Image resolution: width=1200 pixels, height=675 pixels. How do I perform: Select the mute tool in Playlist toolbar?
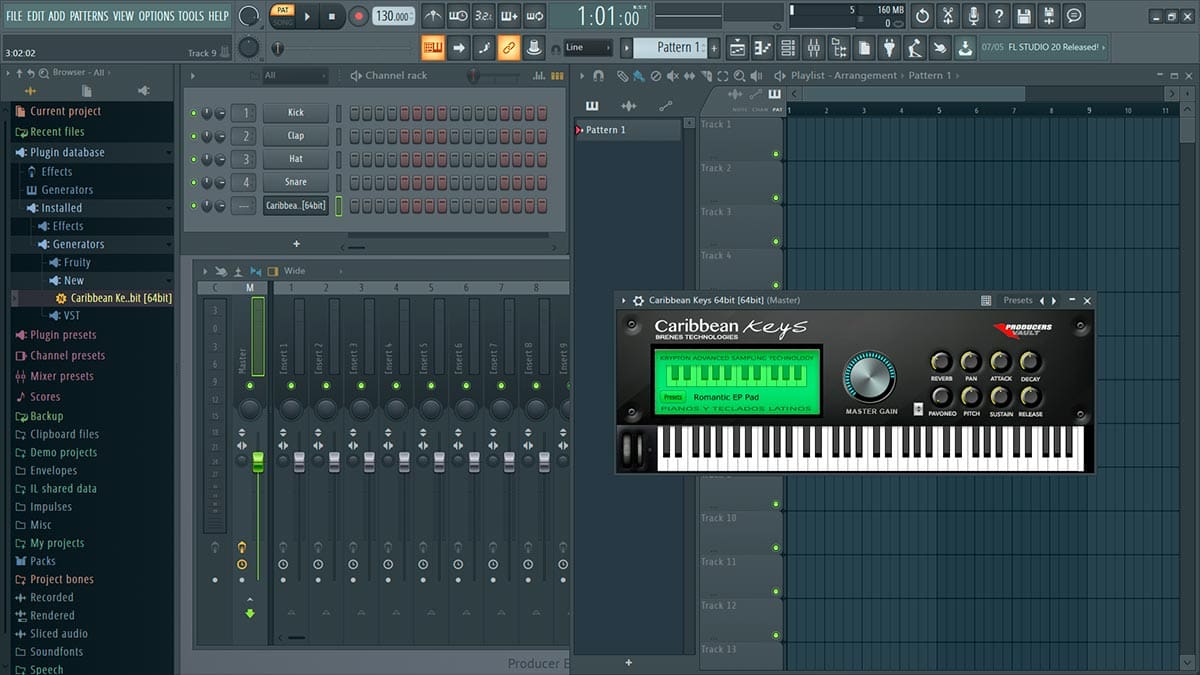(x=673, y=76)
